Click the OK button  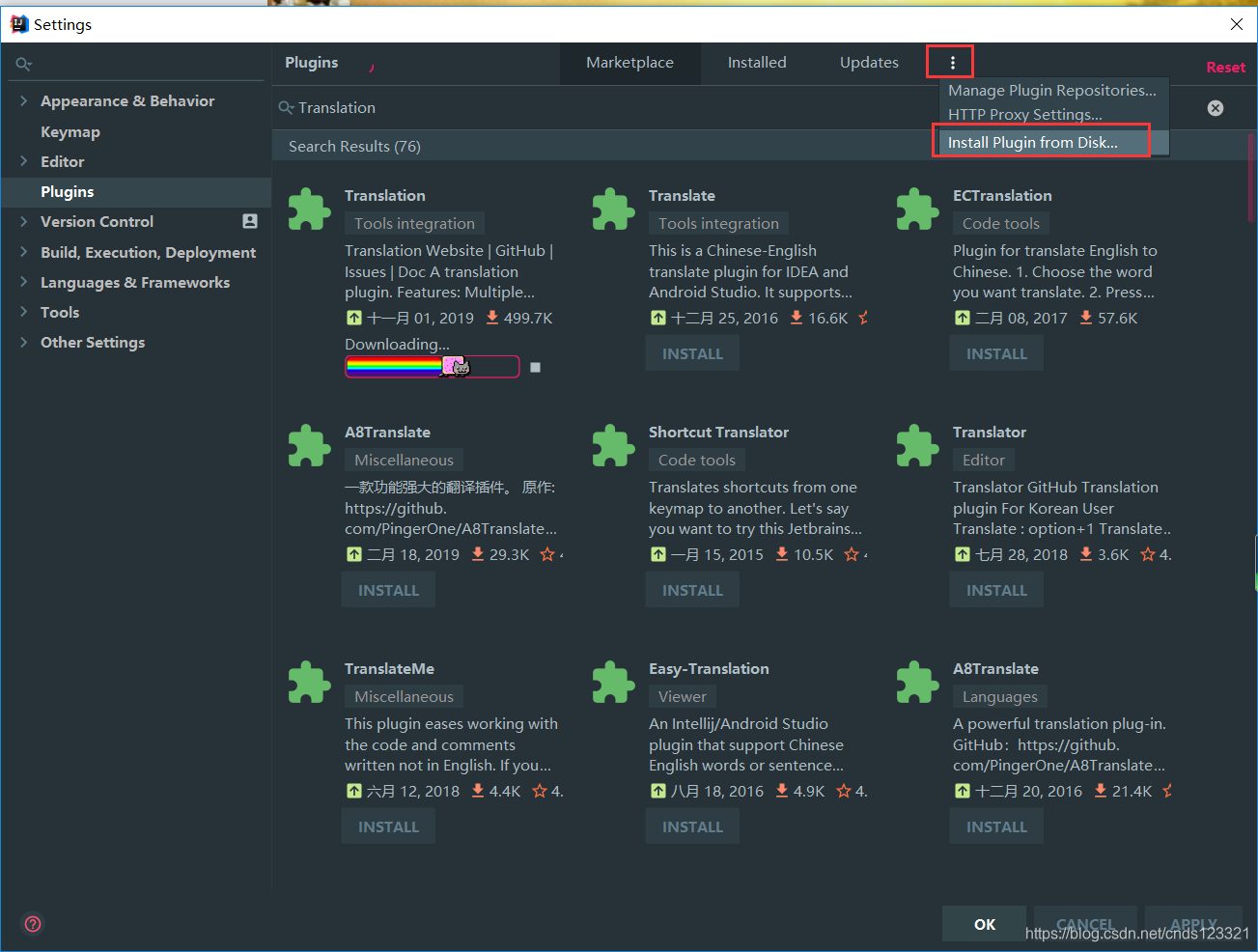pos(985,924)
